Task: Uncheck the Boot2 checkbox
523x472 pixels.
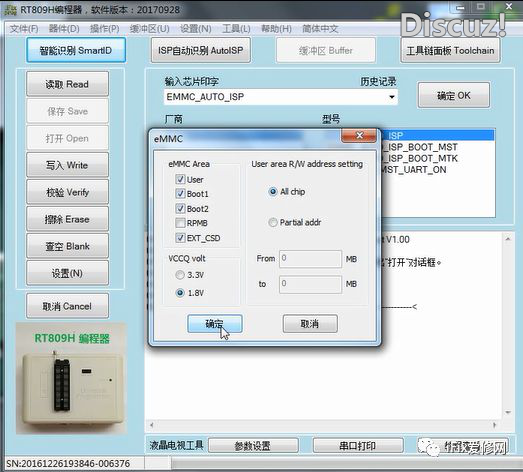Action: 180,208
